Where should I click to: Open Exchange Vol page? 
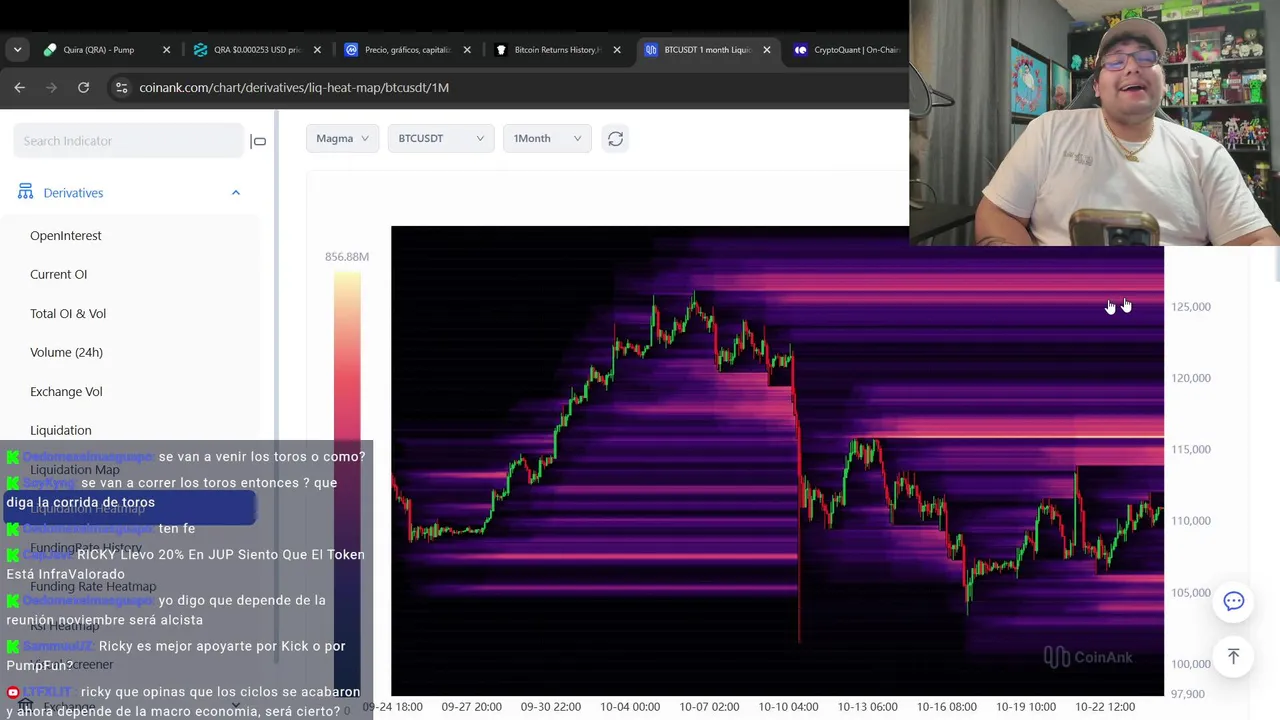[66, 392]
